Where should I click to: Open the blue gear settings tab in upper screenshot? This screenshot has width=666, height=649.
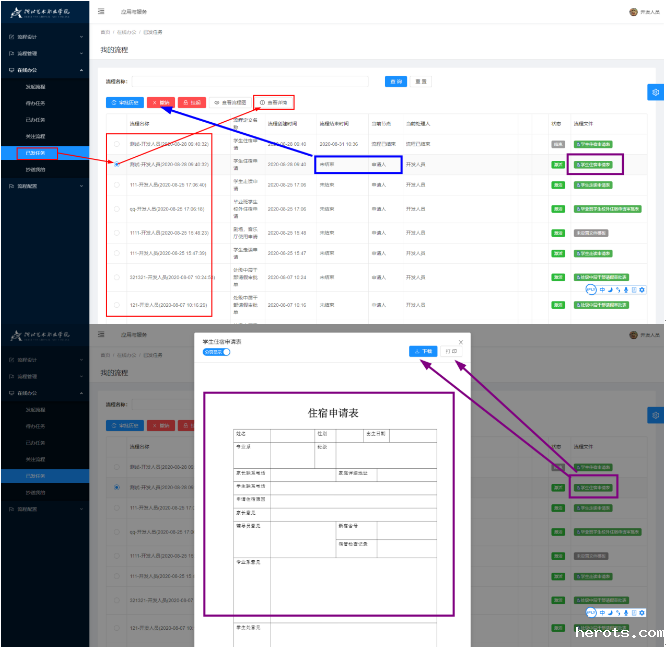click(656, 92)
